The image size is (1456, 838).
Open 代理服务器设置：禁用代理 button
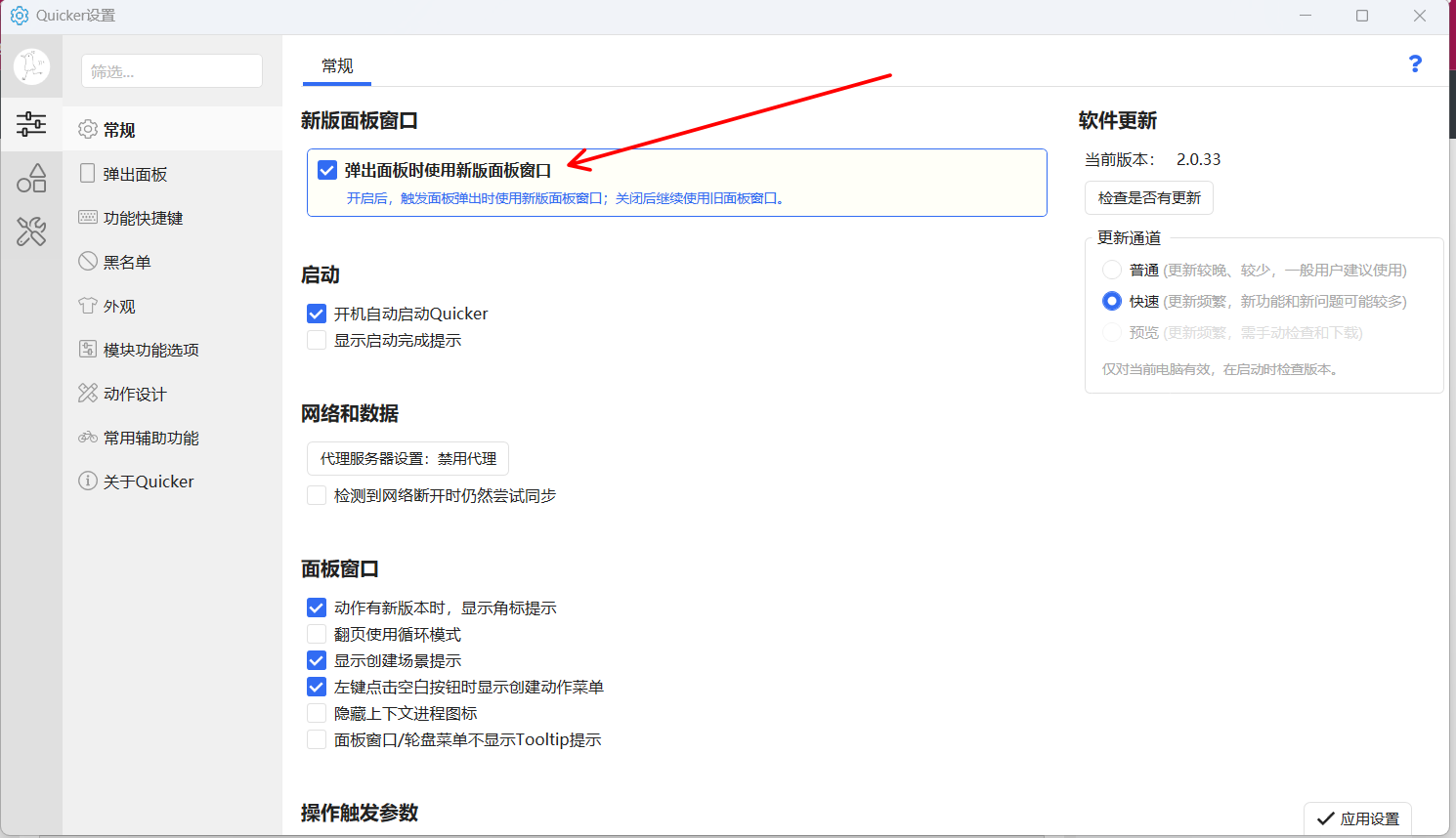click(x=407, y=458)
